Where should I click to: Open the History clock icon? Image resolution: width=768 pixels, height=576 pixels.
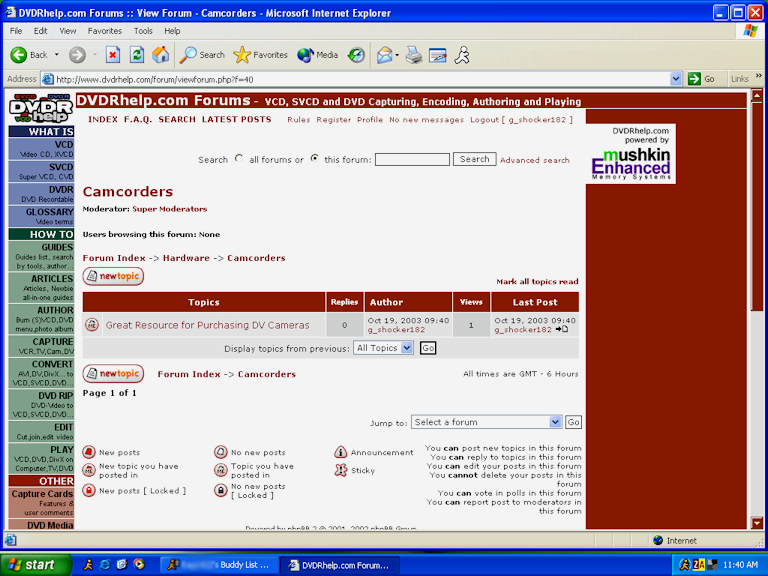(356, 55)
